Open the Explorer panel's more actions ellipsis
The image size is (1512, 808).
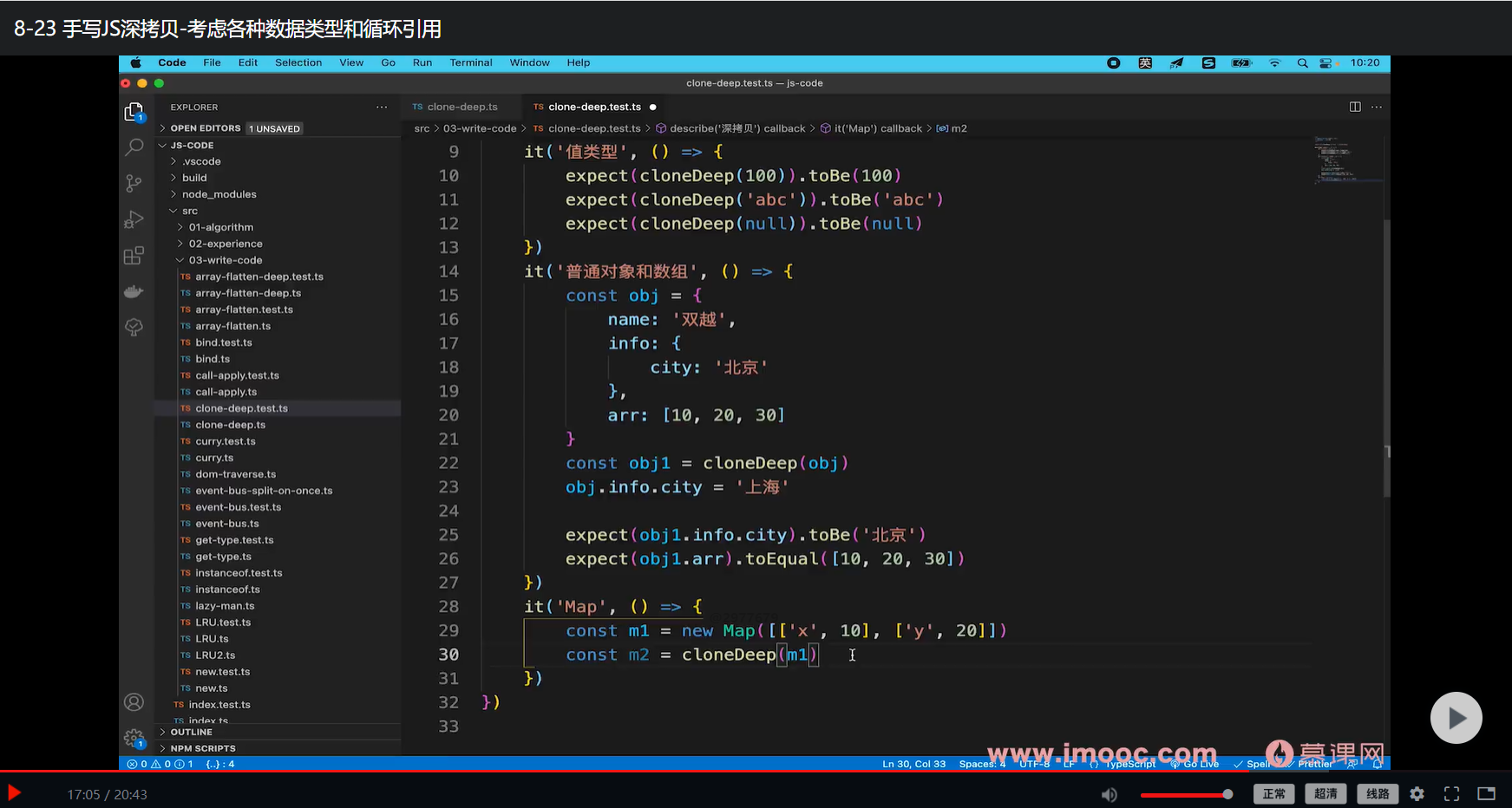click(x=382, y=107)
